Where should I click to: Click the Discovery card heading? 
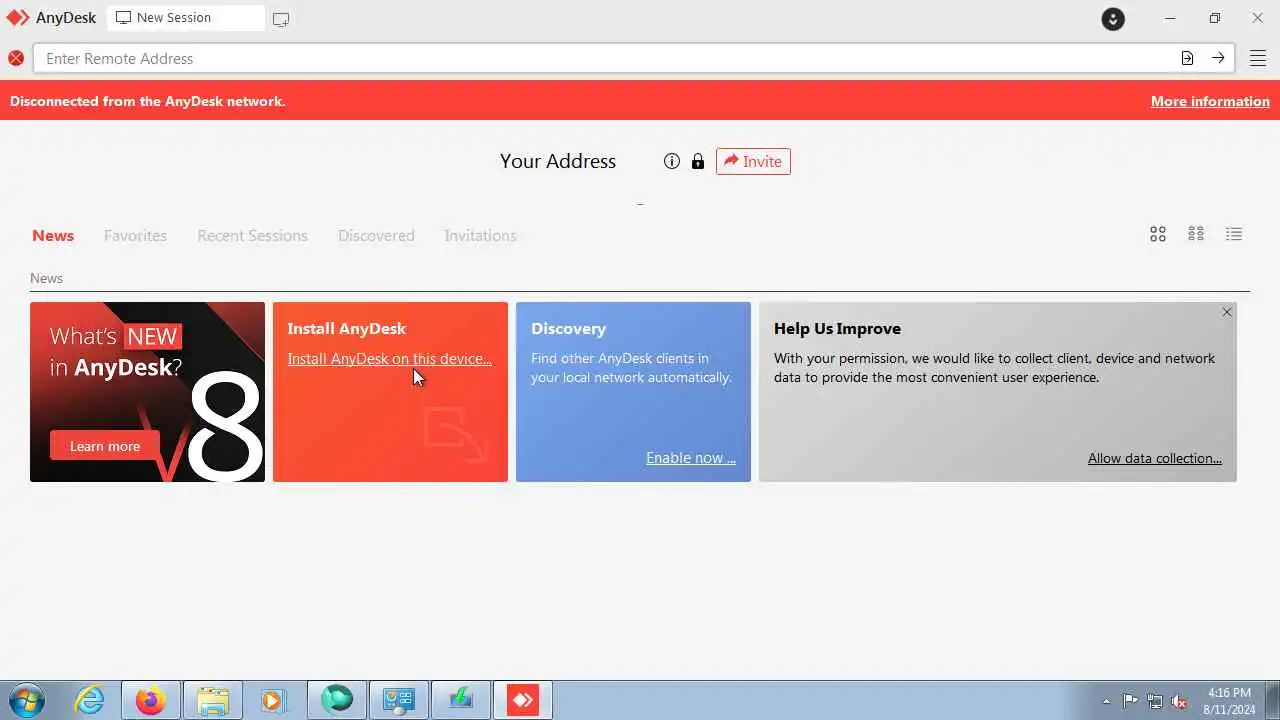[569, 328]
